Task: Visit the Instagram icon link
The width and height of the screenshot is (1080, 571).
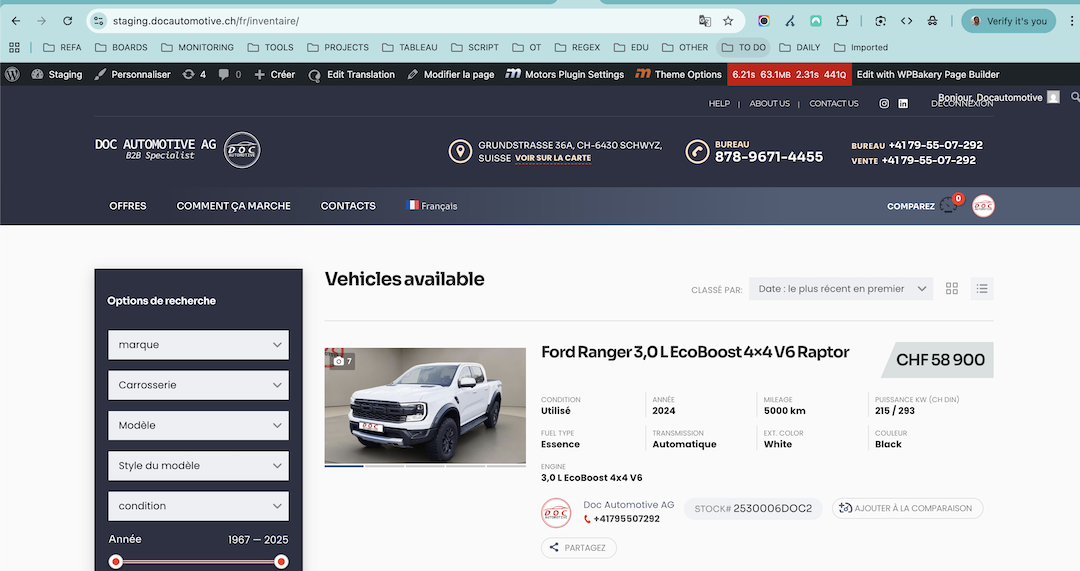Action: coord(884,103)
